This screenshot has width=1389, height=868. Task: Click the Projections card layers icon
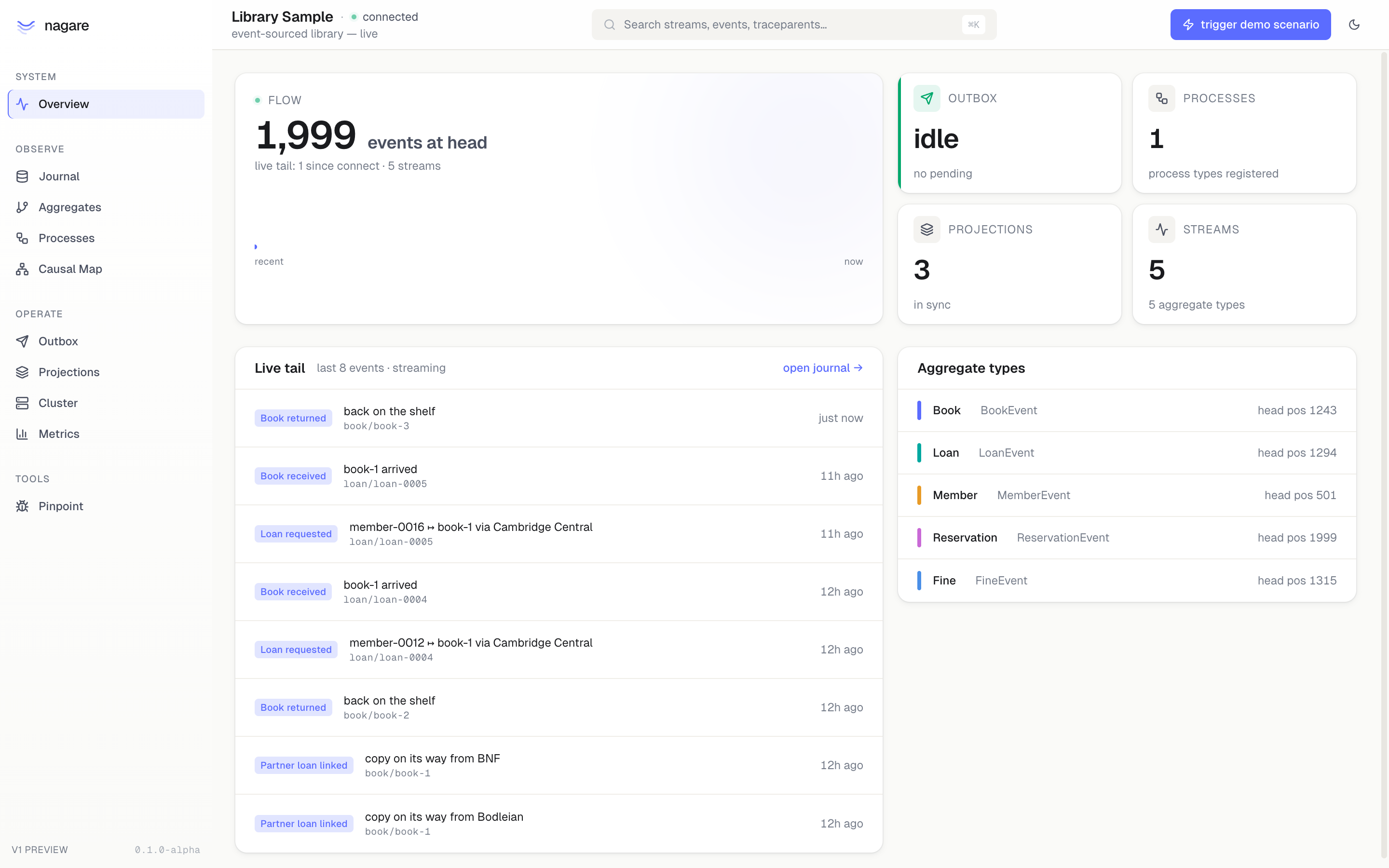coord(927,230)
